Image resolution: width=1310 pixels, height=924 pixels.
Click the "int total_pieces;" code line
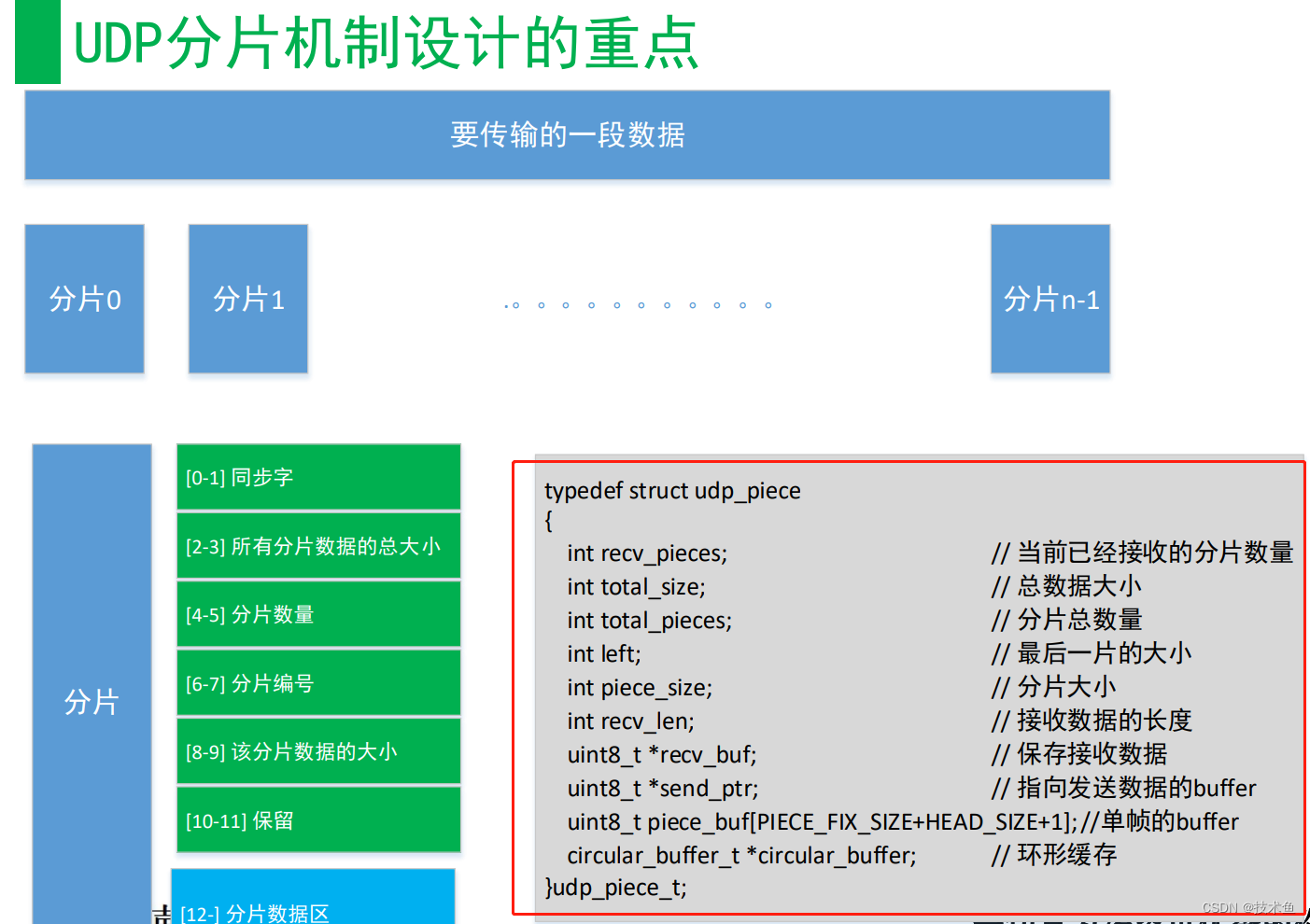coord(649,621)
